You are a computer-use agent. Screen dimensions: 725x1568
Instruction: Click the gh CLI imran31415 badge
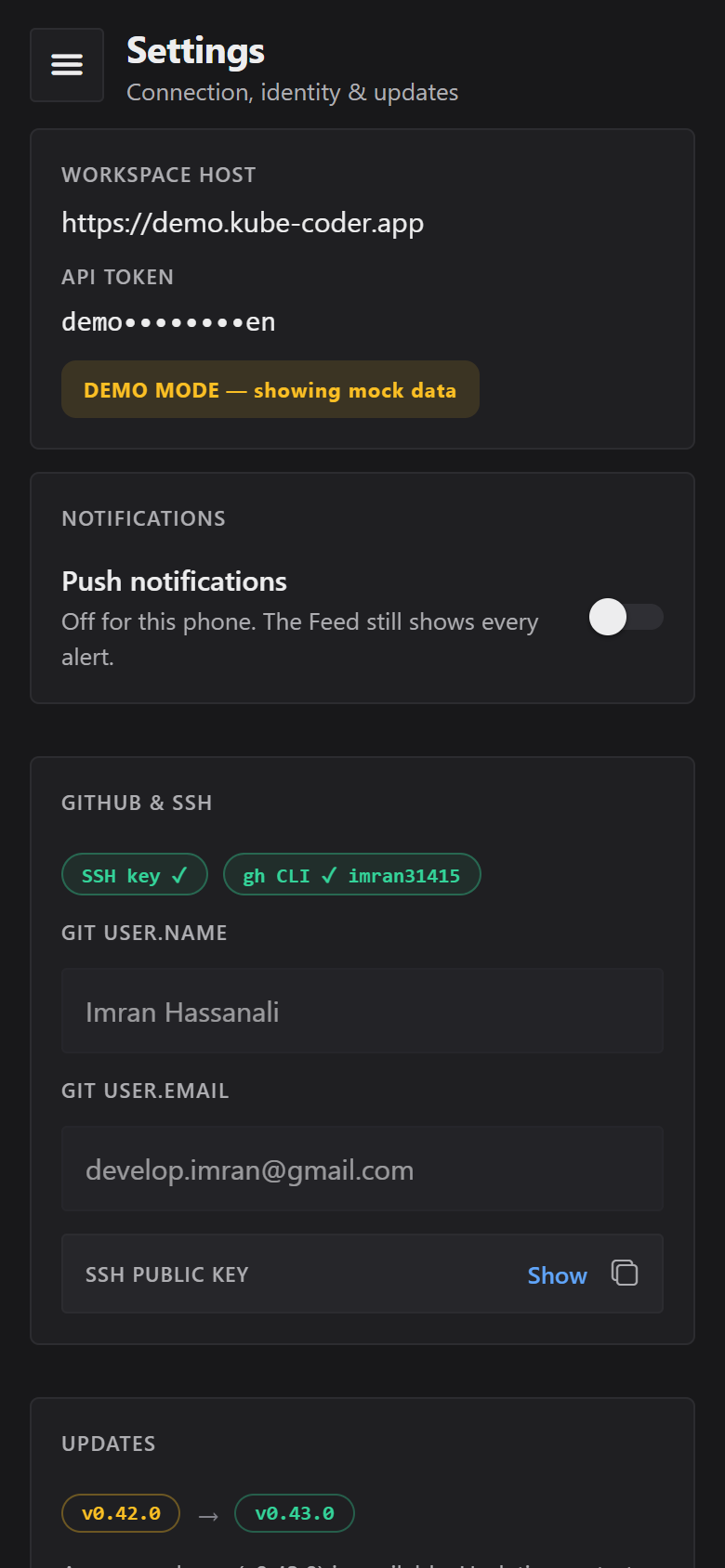(x=352, y=875)
